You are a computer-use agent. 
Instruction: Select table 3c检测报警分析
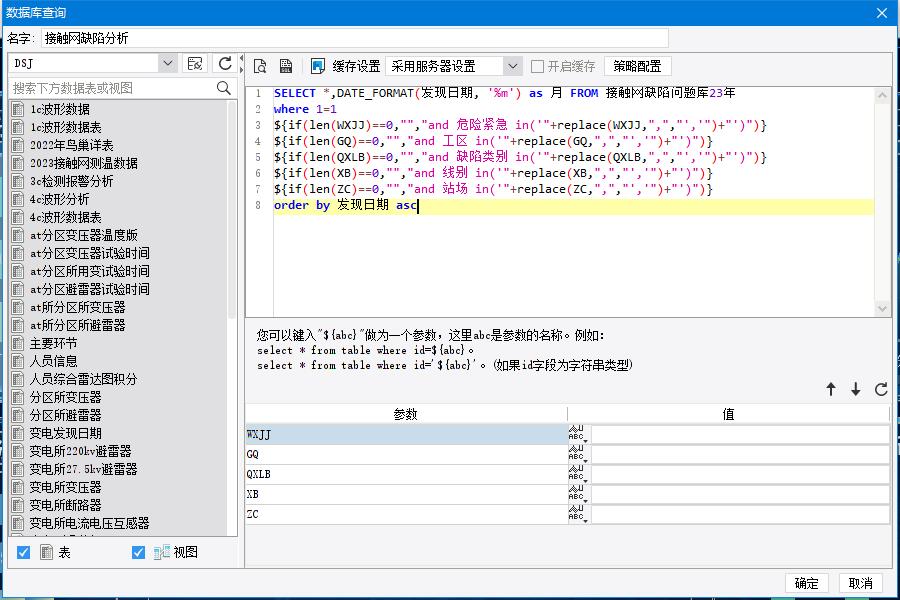pos(72,181)
